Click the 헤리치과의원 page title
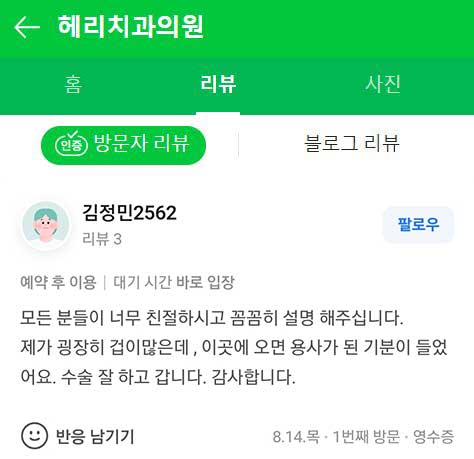 [x=130, y=27]
